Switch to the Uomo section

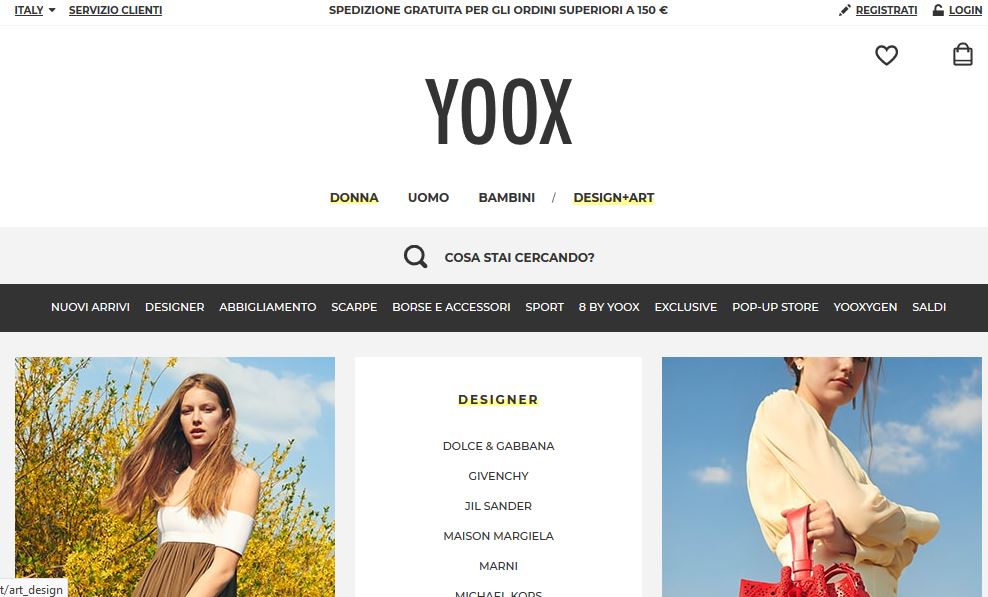[x=428, y=198]
